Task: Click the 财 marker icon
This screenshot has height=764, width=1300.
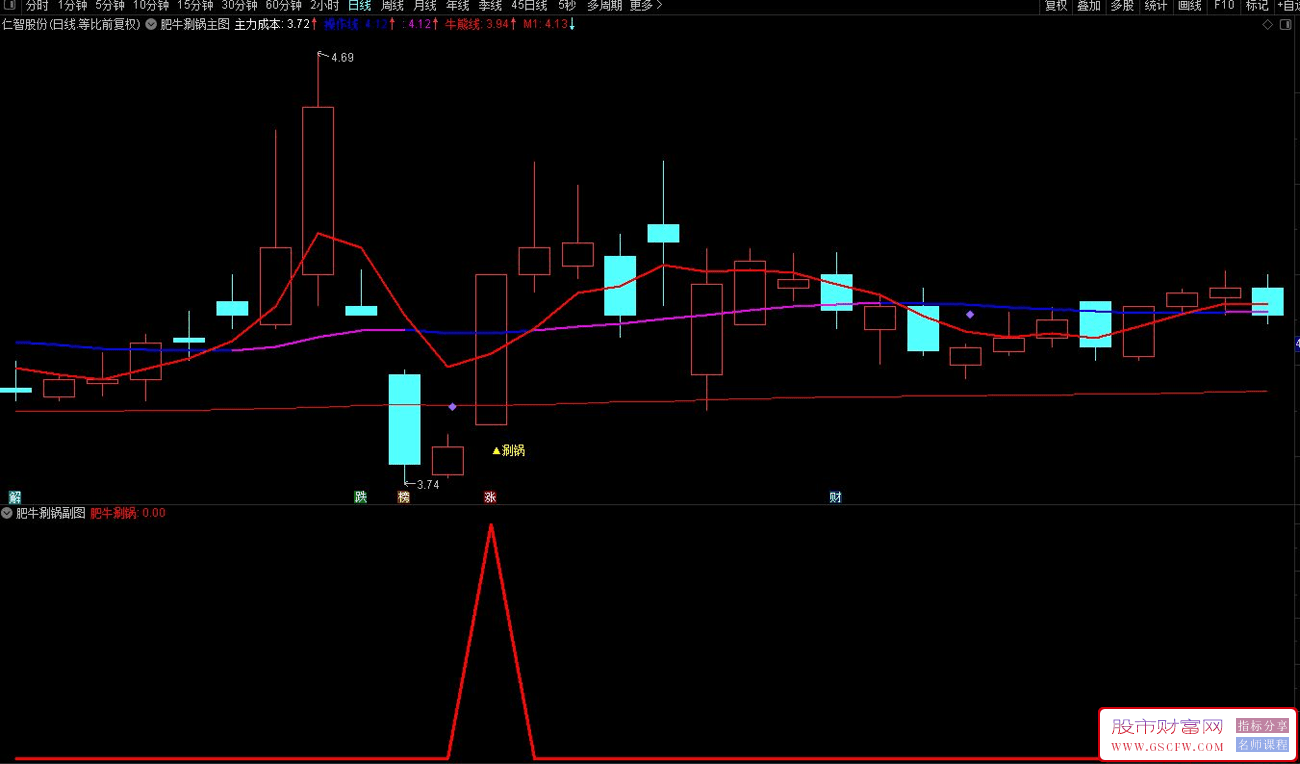Action: 835,497
